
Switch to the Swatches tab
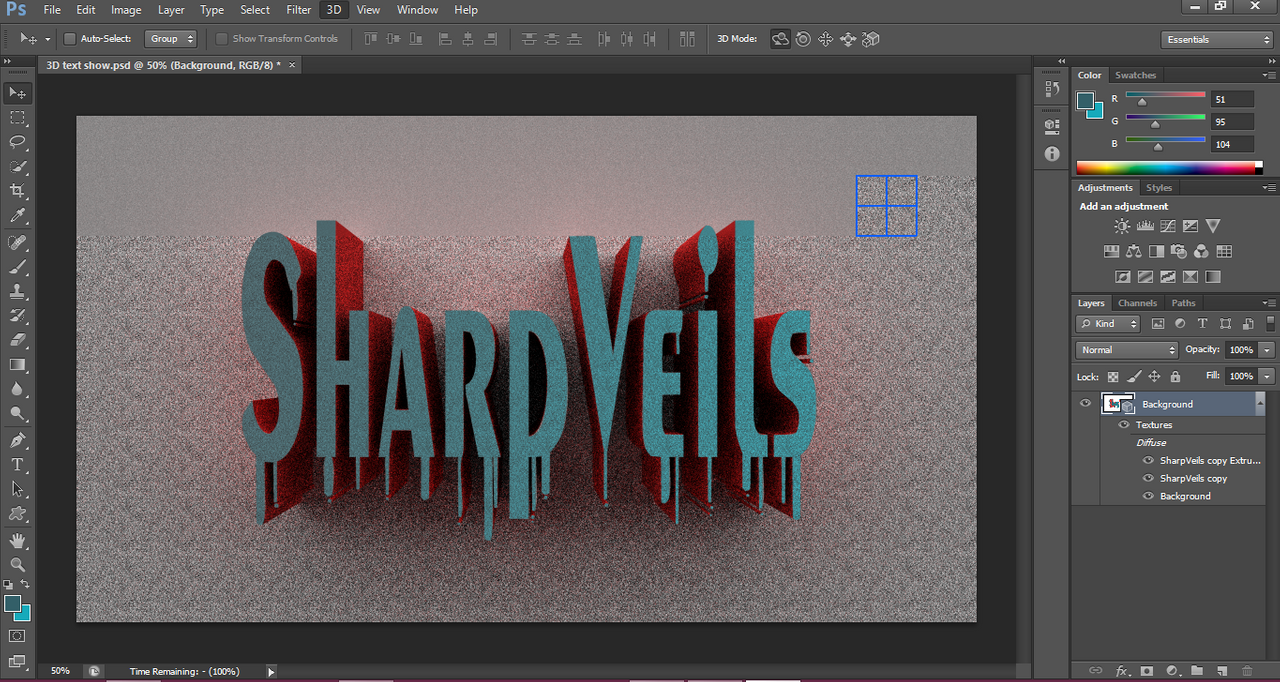[x=1135, y=75]
